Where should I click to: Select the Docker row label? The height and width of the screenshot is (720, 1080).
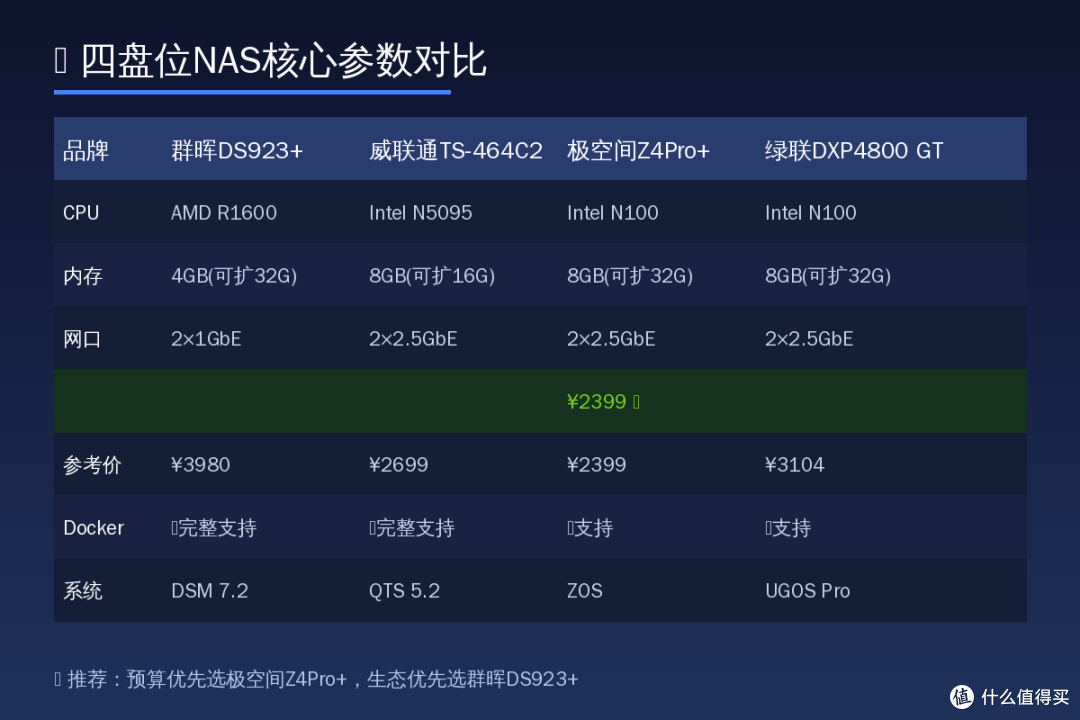93,528
